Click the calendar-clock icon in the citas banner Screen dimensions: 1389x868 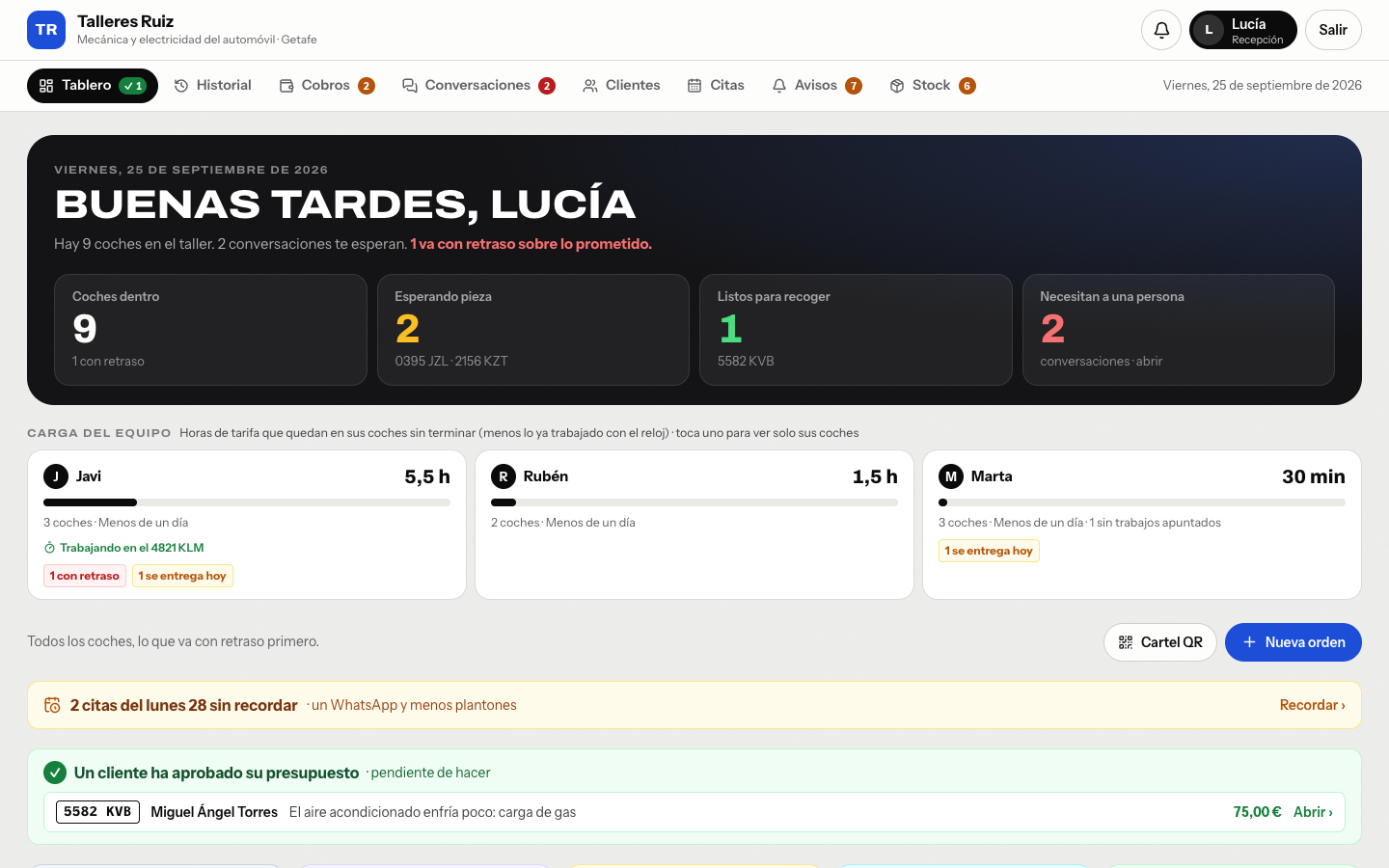(52, 705)
